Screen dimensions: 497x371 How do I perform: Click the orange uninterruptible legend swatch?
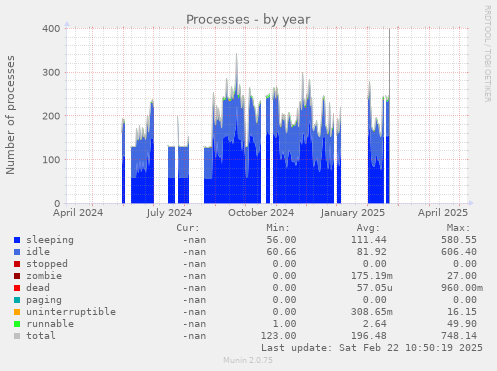17,312
